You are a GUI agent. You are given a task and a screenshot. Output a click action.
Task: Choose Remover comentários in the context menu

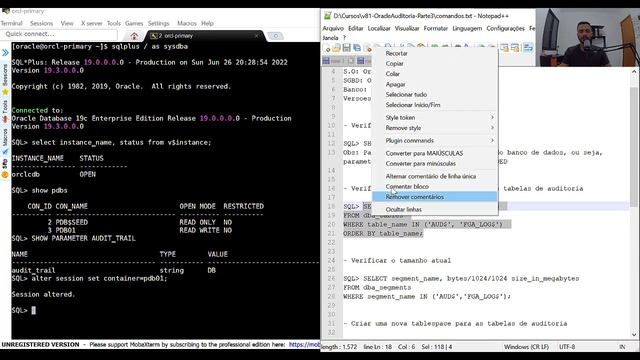pos(435,197)
